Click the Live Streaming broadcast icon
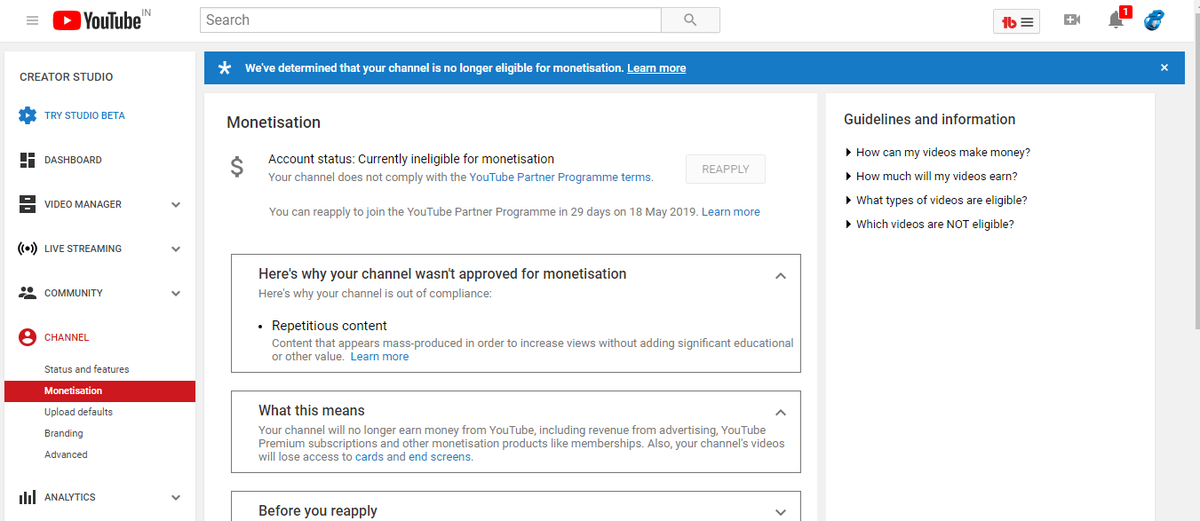1200x521 pixels. tap(28, 249)
